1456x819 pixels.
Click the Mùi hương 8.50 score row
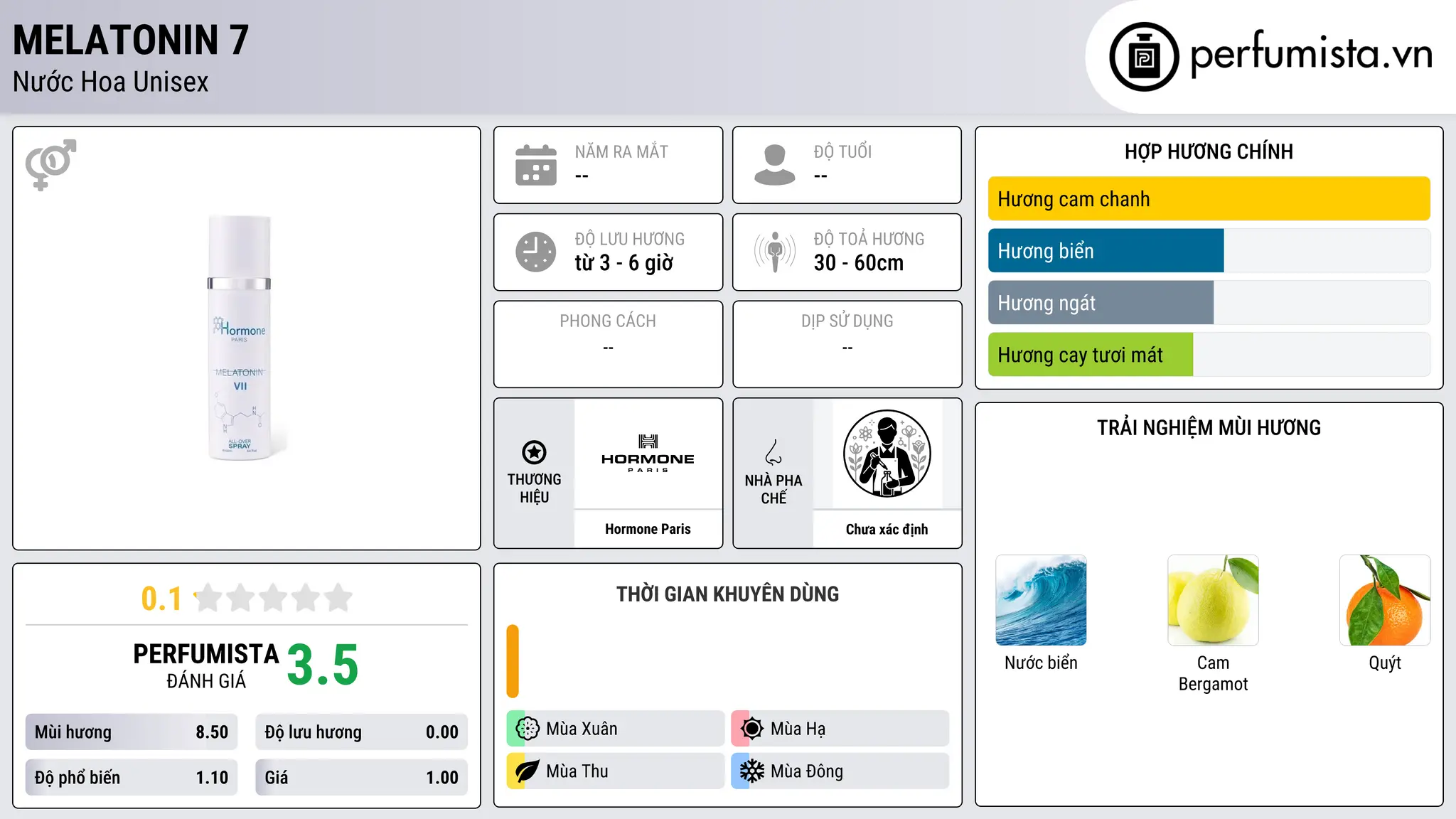coord(132,732)
